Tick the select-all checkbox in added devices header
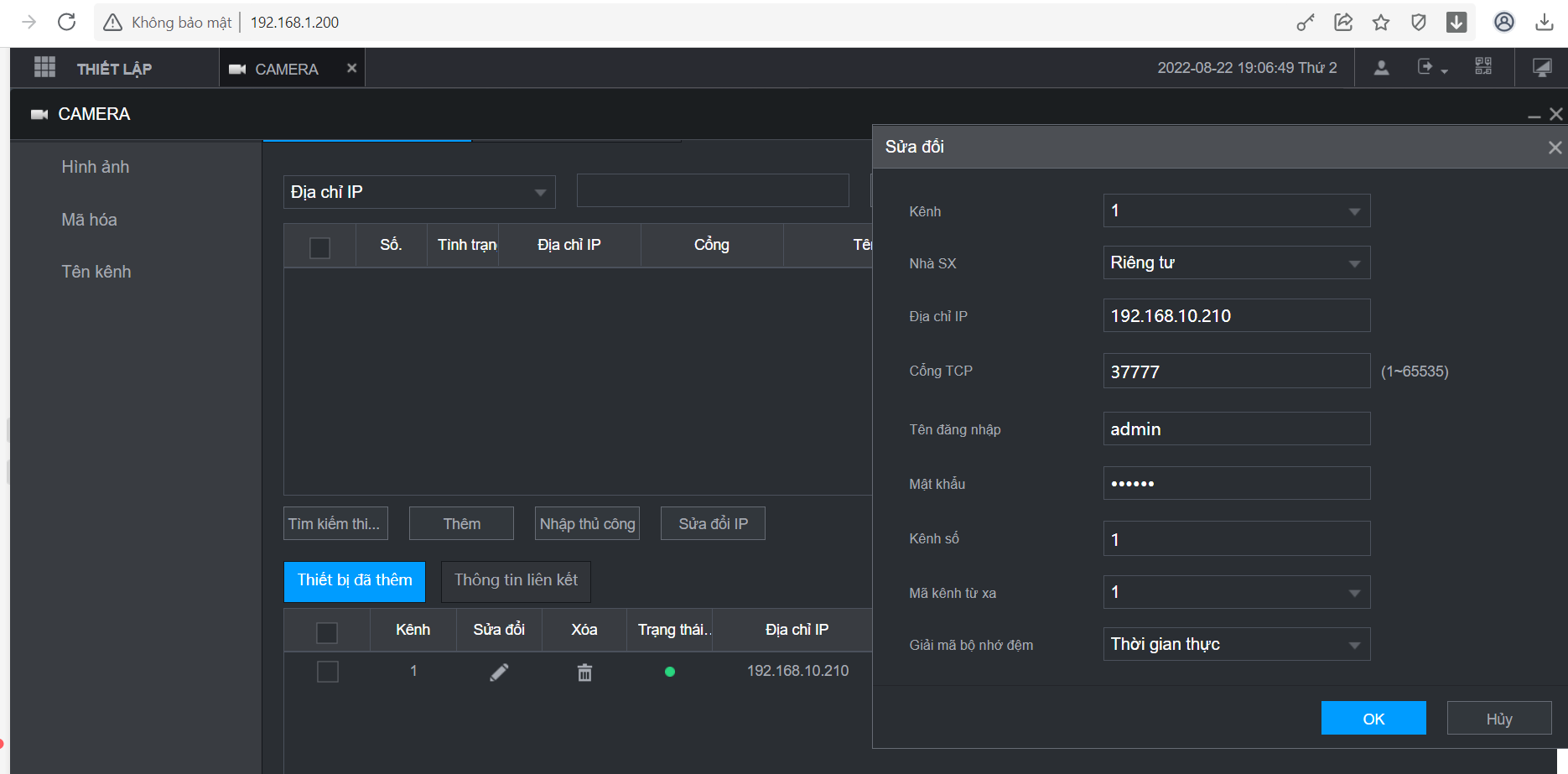1568x774 pixels. click(x=327, y=632)
